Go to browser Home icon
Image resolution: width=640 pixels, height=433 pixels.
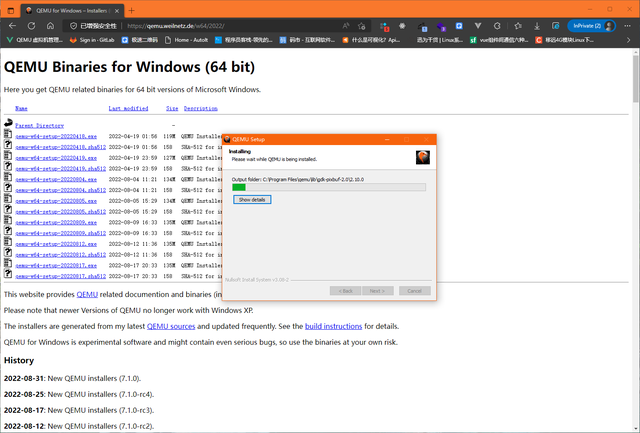coord(50,26)
